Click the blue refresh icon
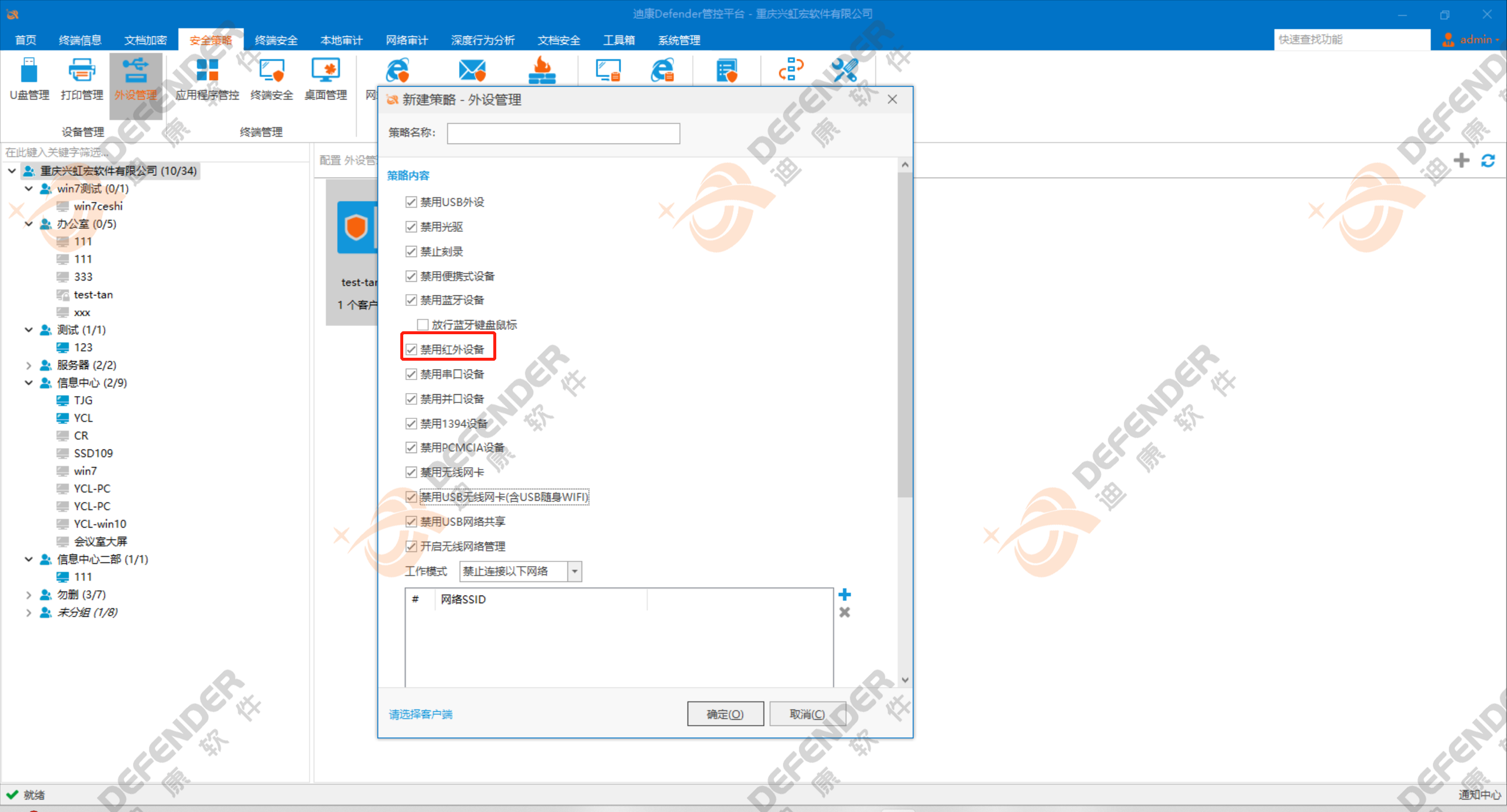 coord(1488,160)
